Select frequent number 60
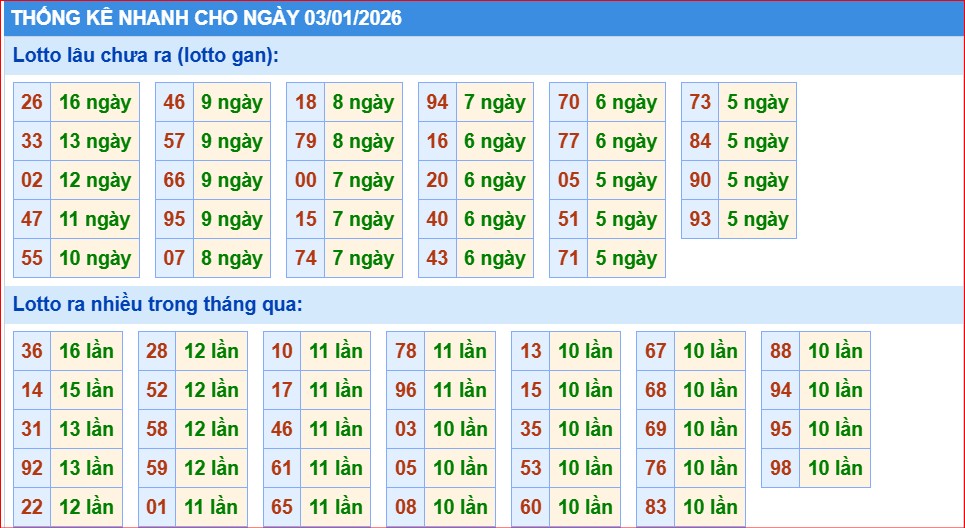The image size is (965, 528). point(531,507)
